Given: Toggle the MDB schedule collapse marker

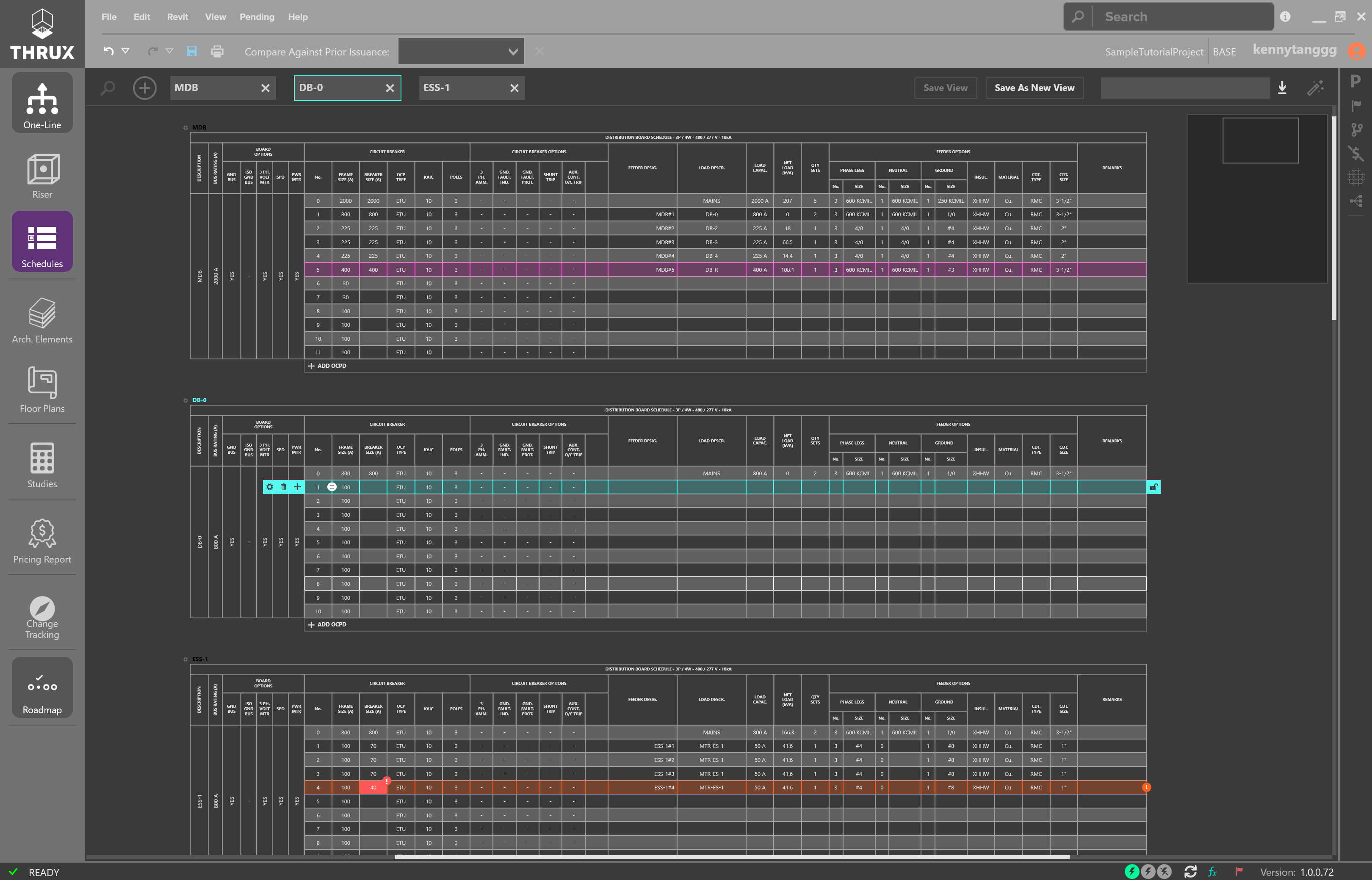Looking at the screenshot, I should [185, 127].
